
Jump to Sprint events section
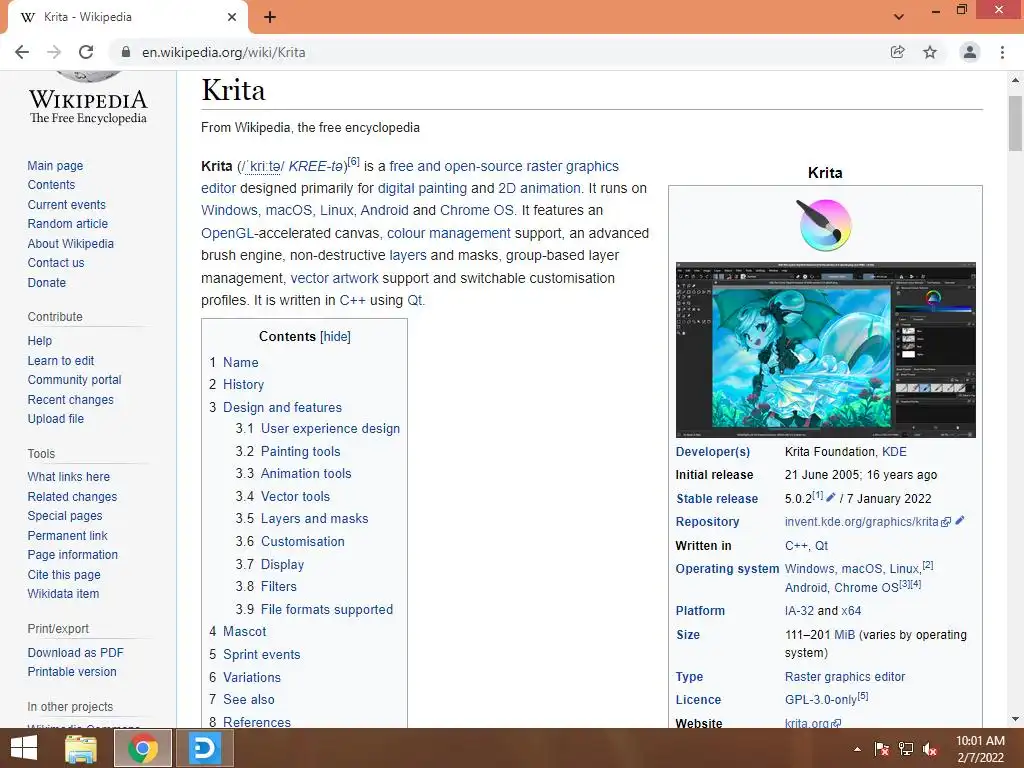click(x=261, y=654)
